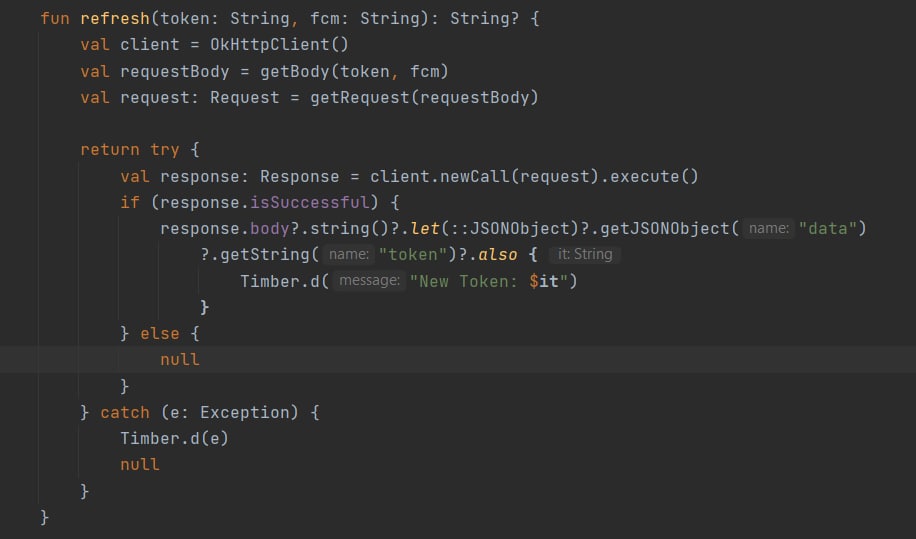The width and height of the screenshot is (916, 539).
Task: Click the 'else' keyword
Action: (x=160, y=334)
